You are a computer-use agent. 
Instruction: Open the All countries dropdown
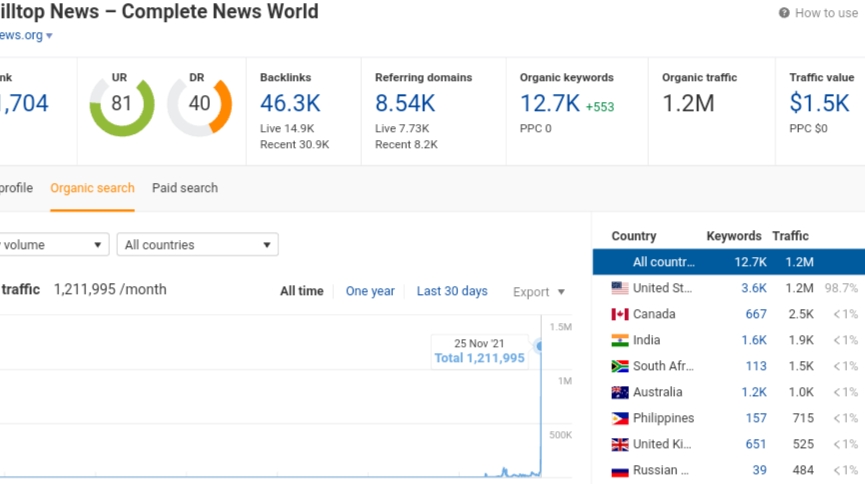point(197,244)
